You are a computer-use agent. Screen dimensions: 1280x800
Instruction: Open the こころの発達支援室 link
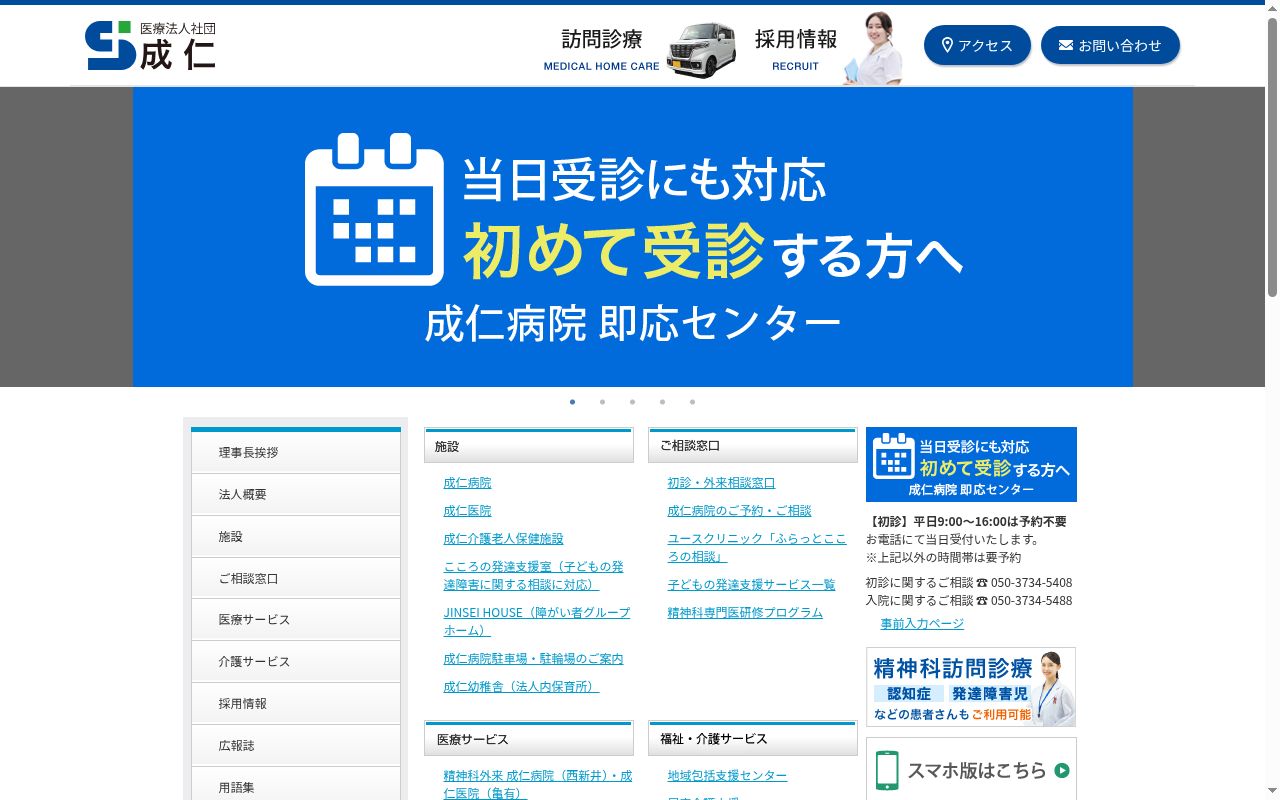click(533, 575)
